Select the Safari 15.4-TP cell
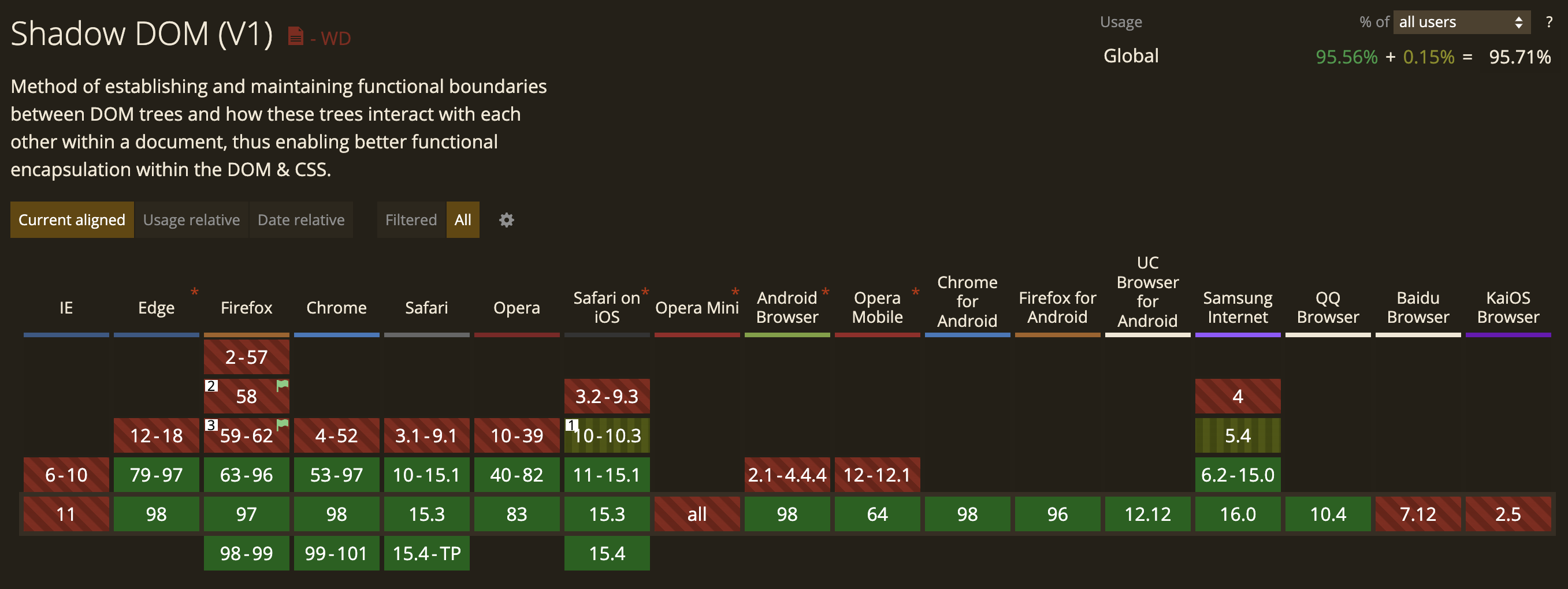1568x589 pixels. click(x=427, y=553)
